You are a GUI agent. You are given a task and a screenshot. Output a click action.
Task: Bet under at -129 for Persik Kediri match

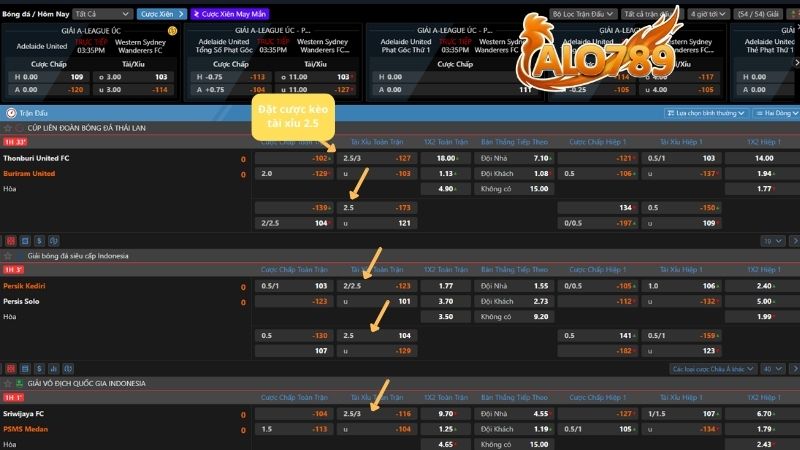click(x=377, y=351)
